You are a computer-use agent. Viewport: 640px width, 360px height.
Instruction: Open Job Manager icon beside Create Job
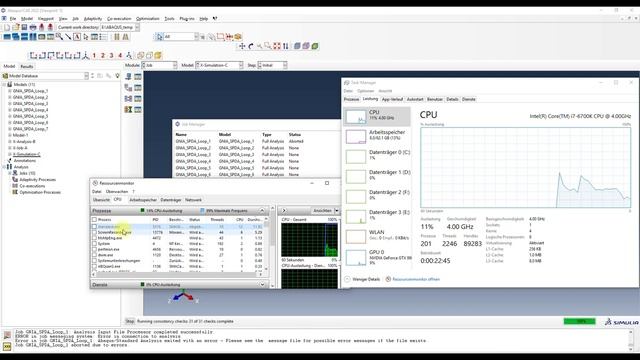pos(138,76)
